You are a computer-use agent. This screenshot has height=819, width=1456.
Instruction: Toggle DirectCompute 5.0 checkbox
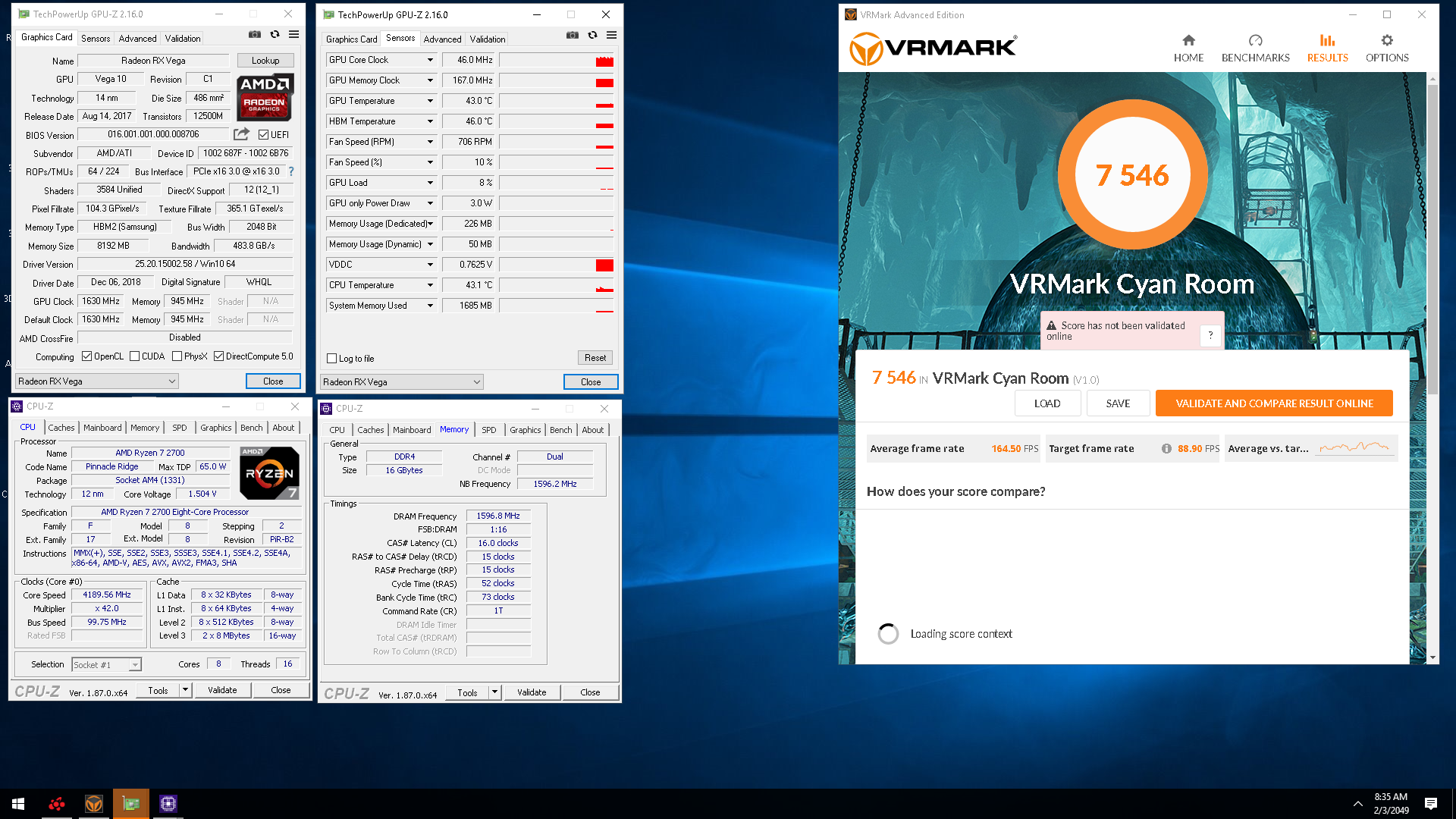coord(218,356)
